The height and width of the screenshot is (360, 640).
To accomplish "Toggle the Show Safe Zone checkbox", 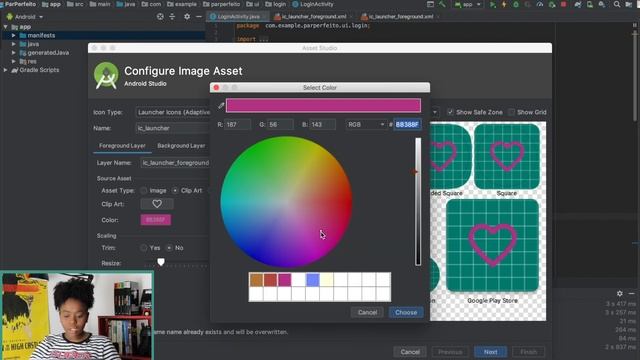I will pos(450,112).
